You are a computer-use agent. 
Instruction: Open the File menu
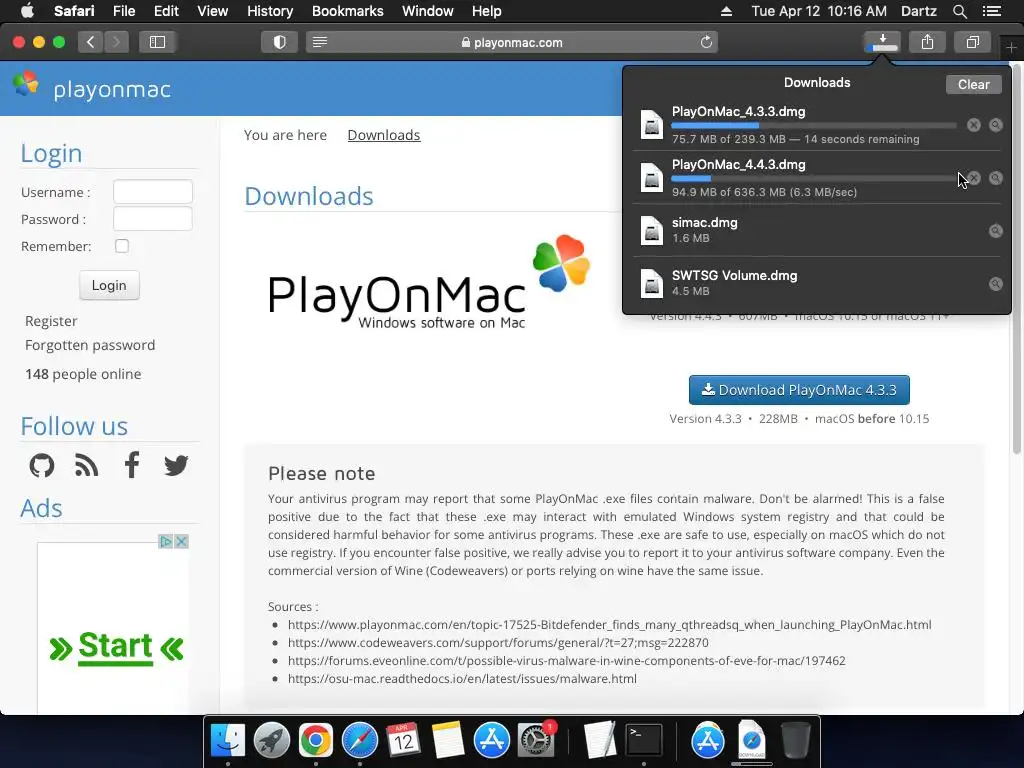tap(123, 11)
